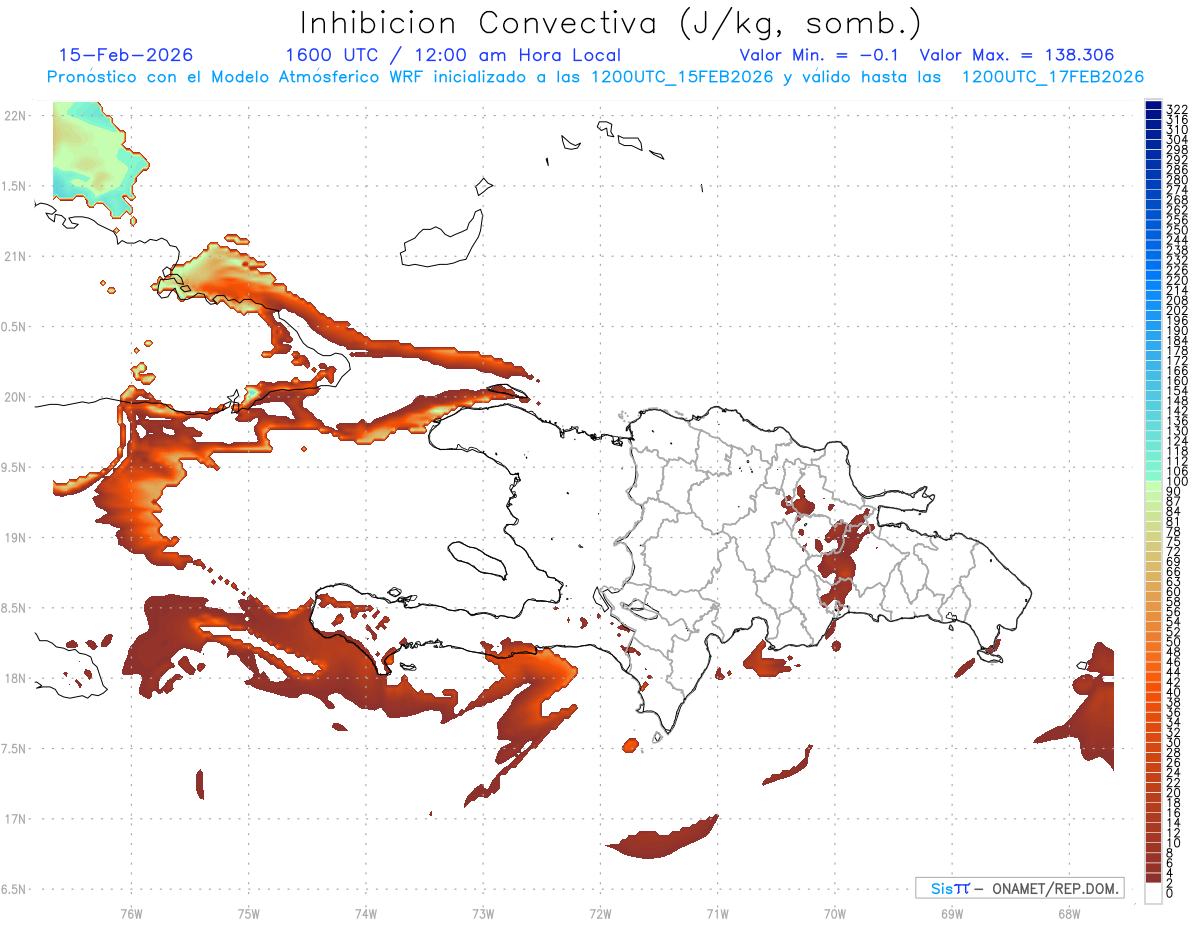Click the light green 100 colorbar swatch
1200x927 pixels.
click(x=1153, y=486)
